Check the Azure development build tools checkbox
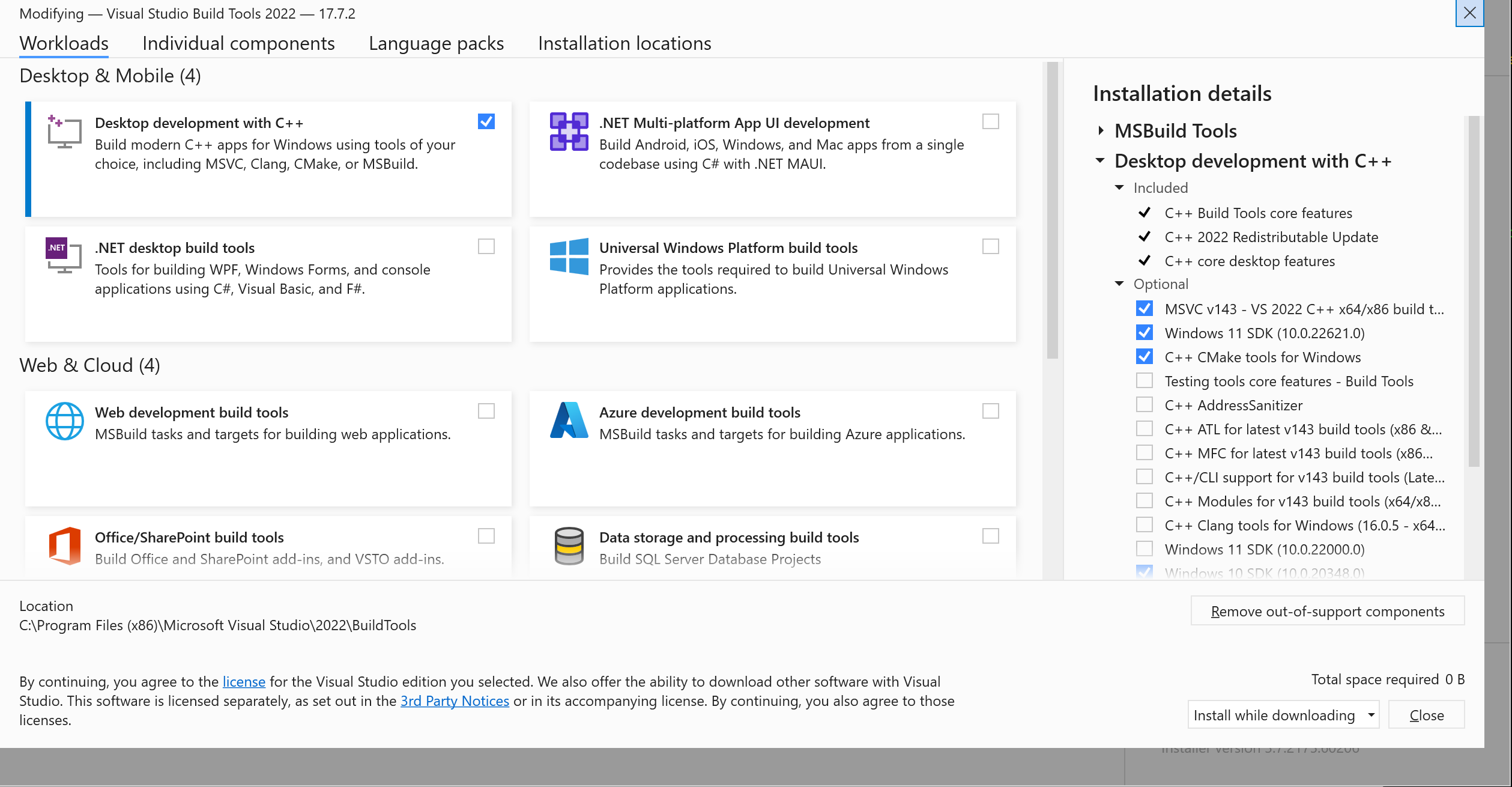 click(x=991, y=412)
